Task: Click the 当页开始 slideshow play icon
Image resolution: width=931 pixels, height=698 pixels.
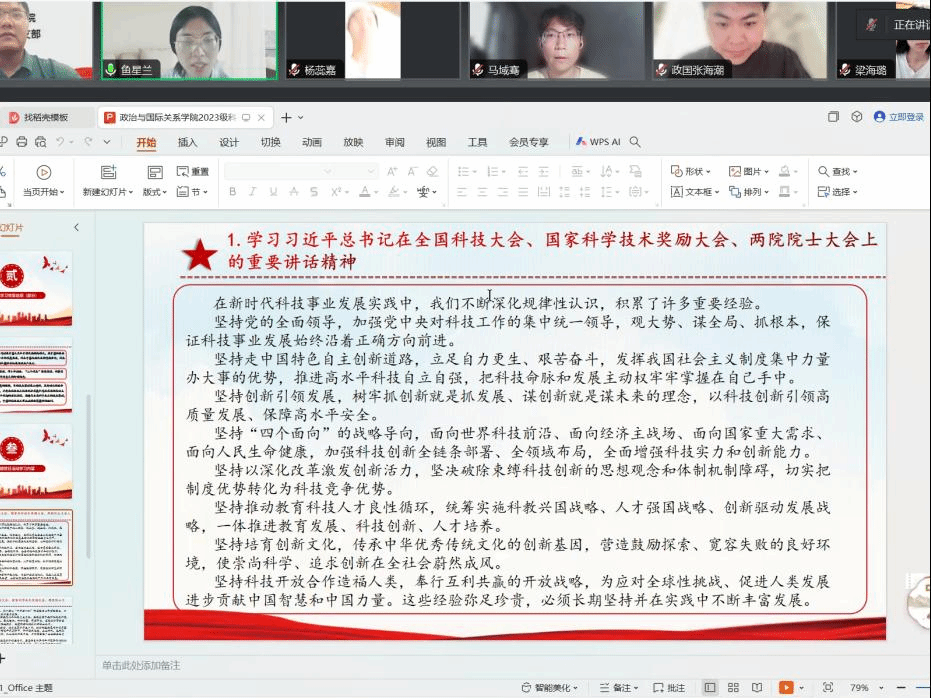Action: 43,172
